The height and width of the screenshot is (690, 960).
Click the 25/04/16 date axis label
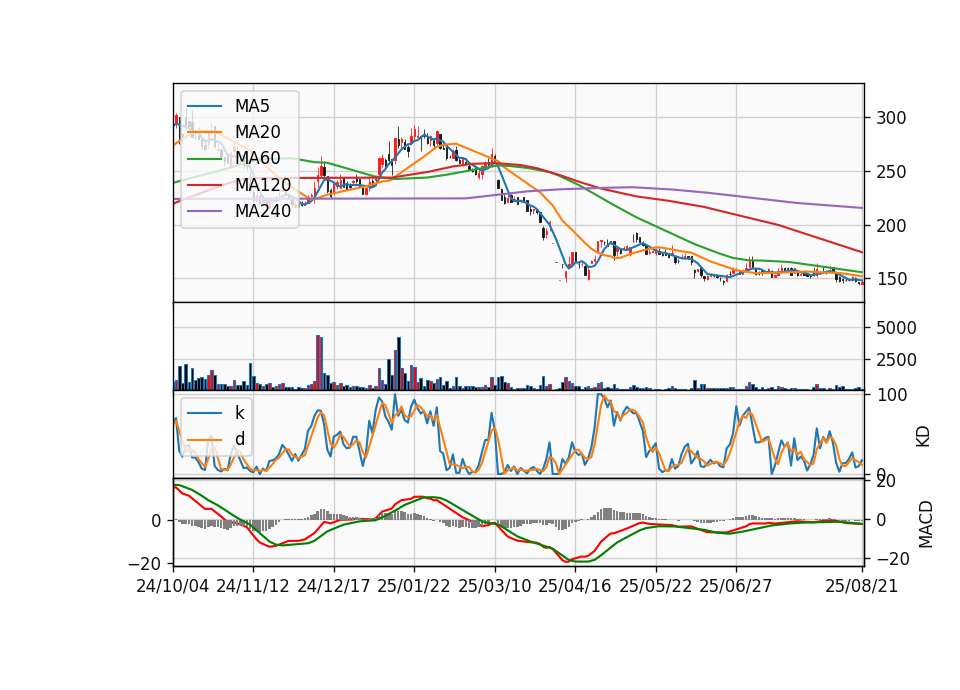click(575, 586)
